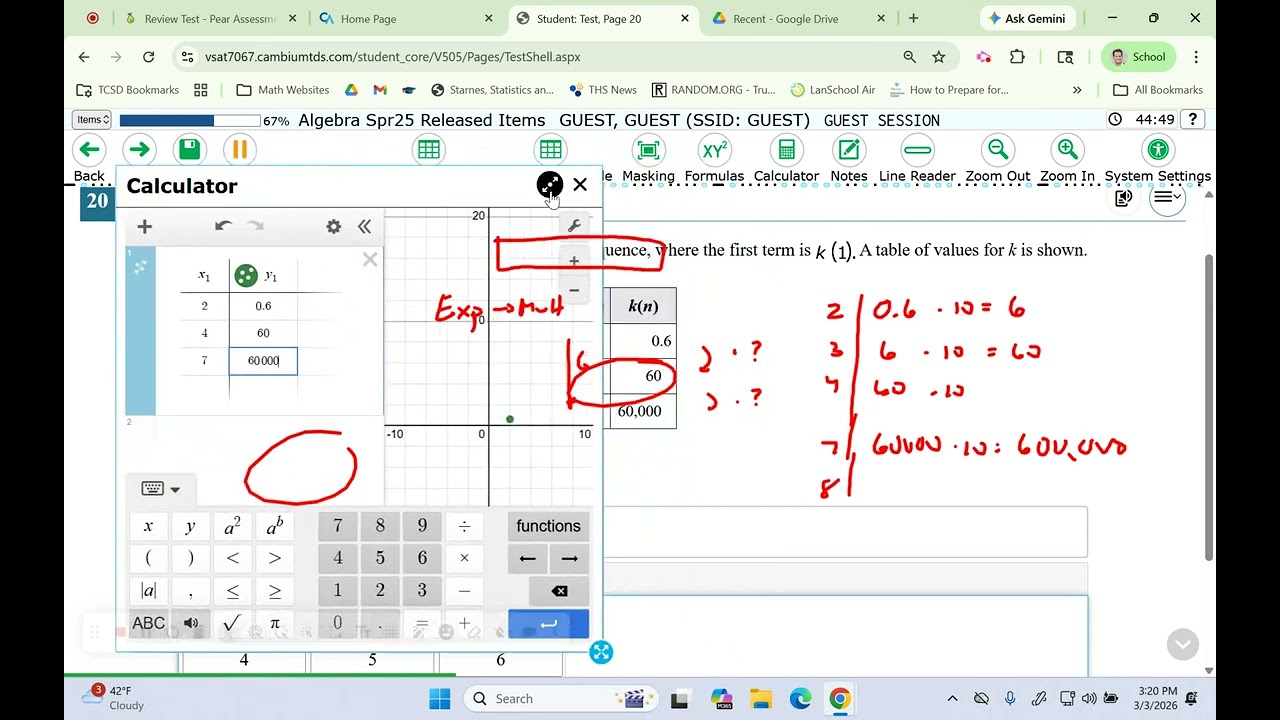Toggle the keypad keyboard dropdown
The image size is (1280, 720).
pos(160,489)
